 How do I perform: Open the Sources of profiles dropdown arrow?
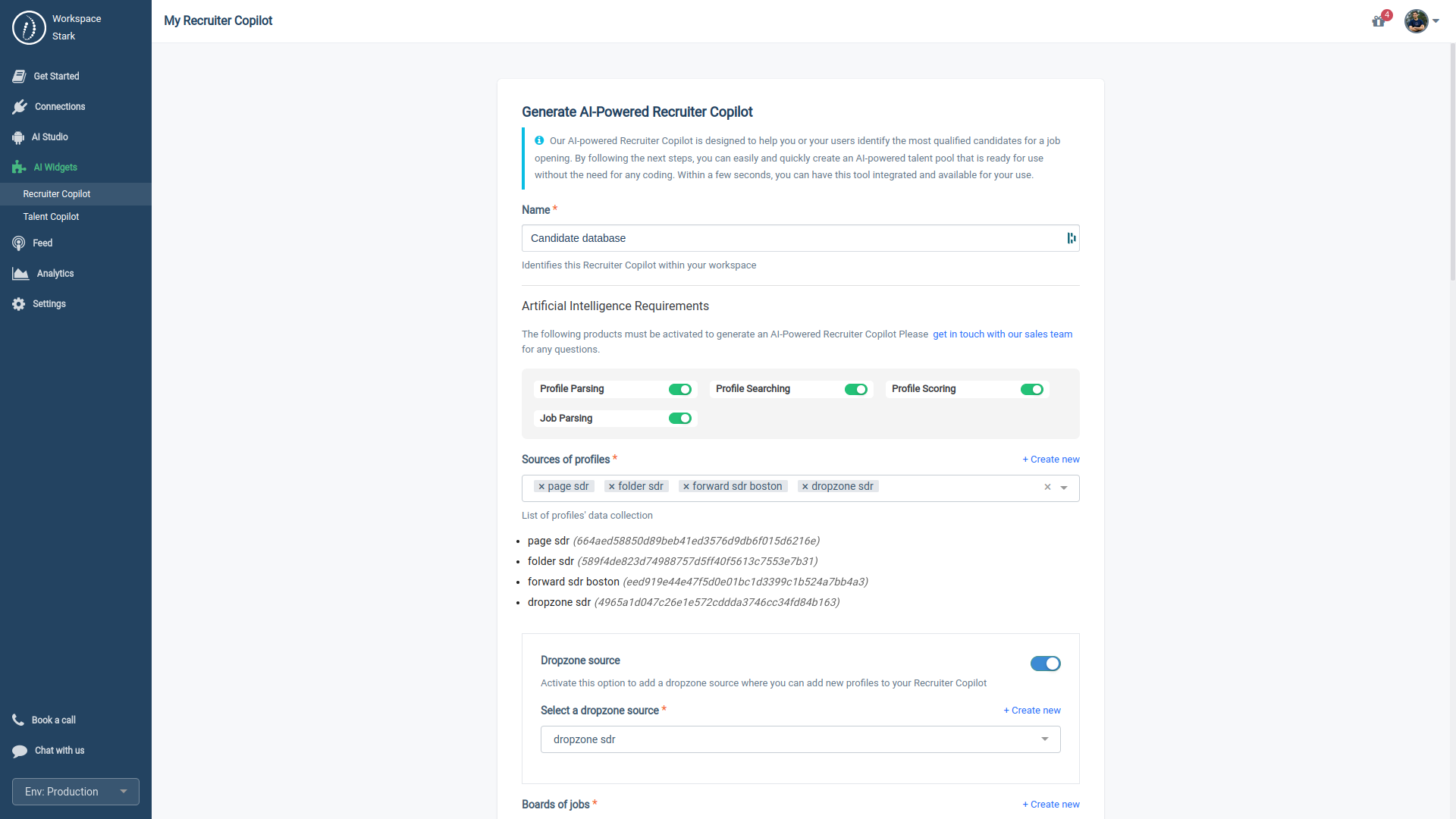tap(1065, 488)
